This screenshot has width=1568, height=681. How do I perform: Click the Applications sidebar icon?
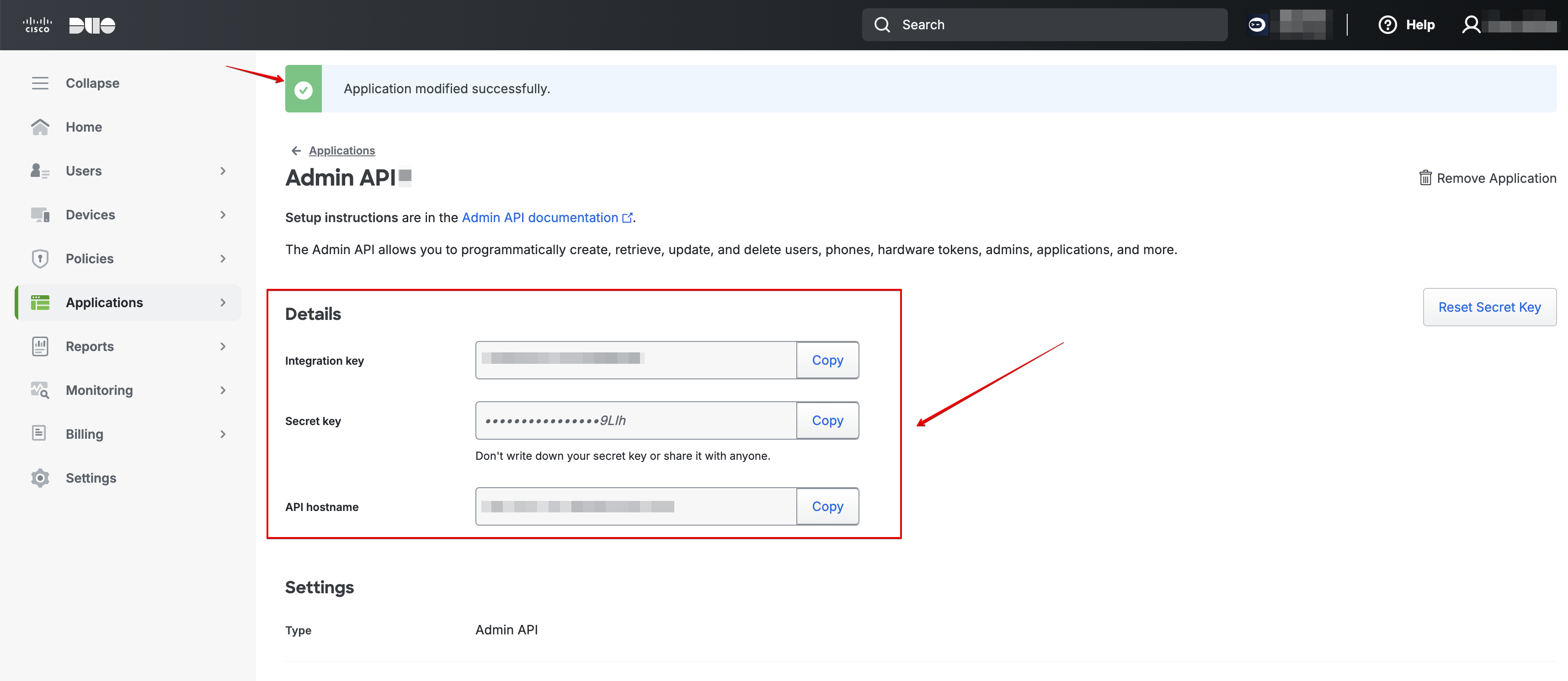40,303
